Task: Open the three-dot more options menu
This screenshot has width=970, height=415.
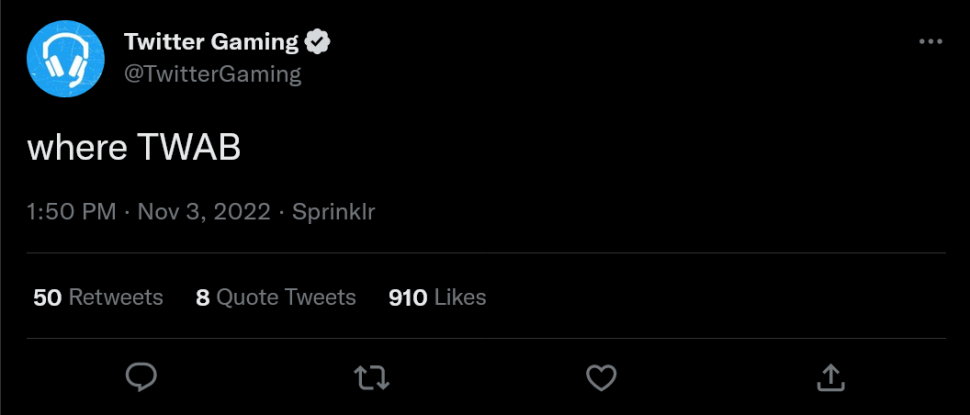Action: pos(930,42)
